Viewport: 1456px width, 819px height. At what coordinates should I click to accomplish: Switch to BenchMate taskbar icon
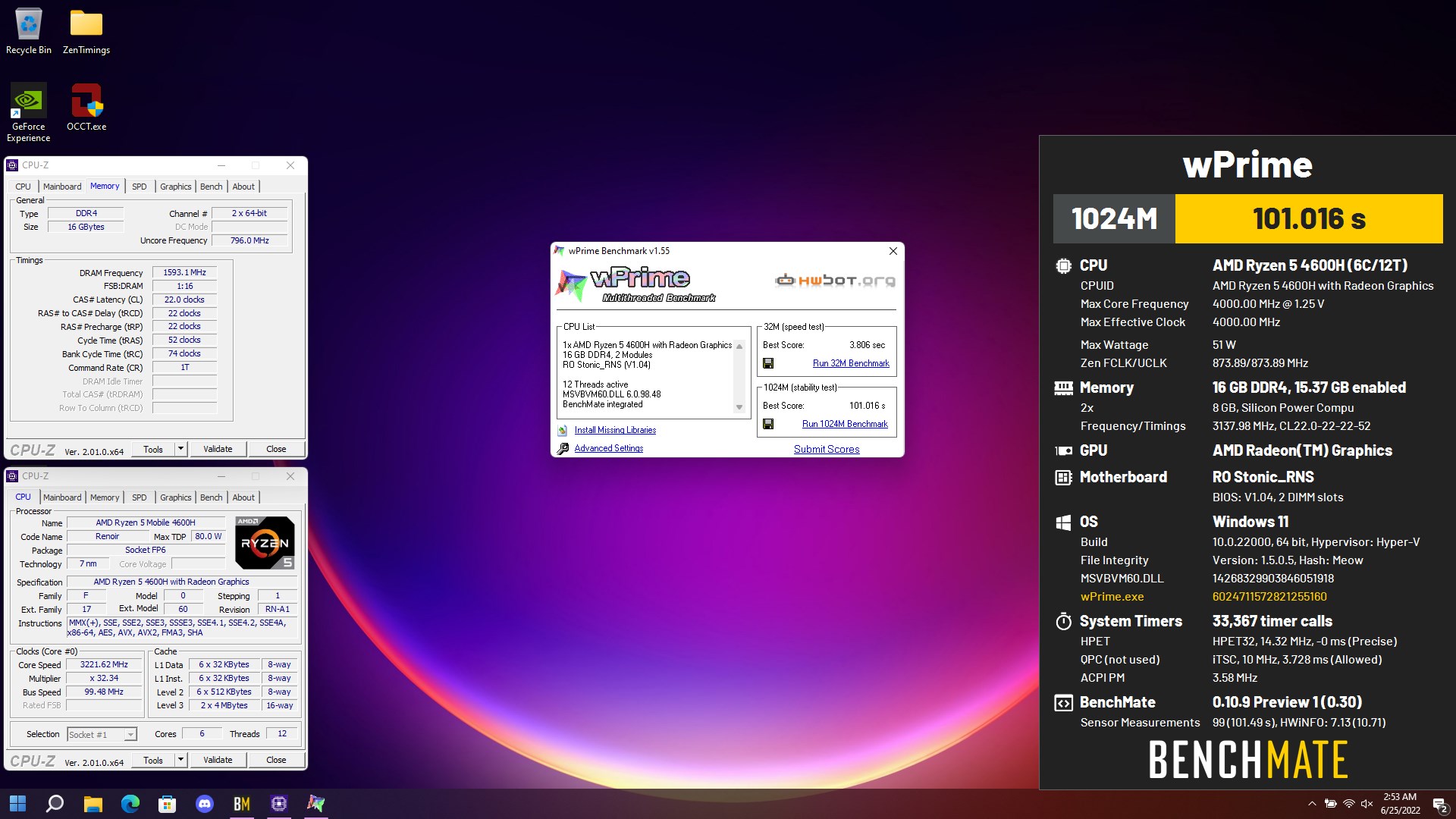click(242, 804)
